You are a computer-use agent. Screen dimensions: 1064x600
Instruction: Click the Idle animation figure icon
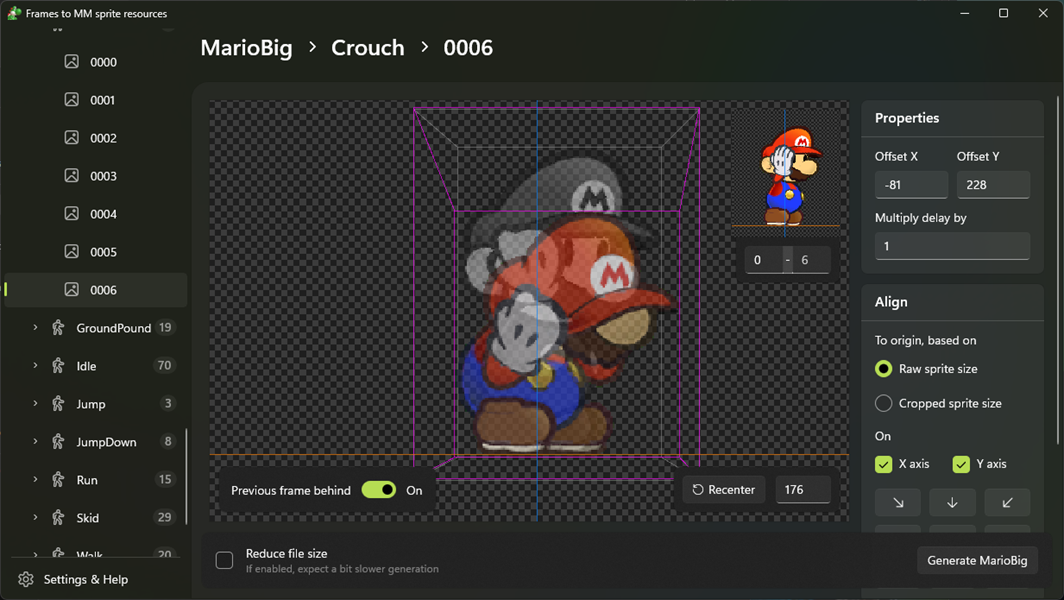[x=58, y=366]
